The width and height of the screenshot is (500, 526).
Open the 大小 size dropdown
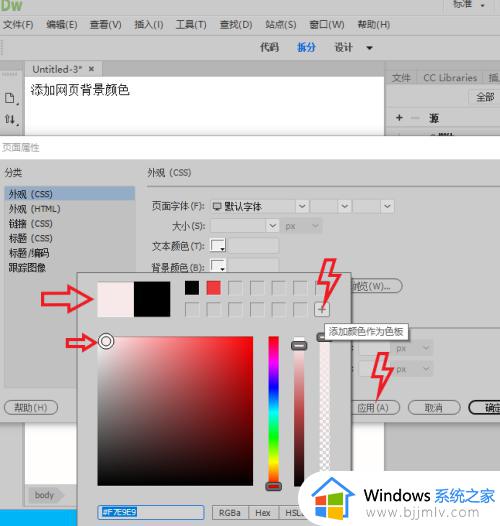click(272, 226)
